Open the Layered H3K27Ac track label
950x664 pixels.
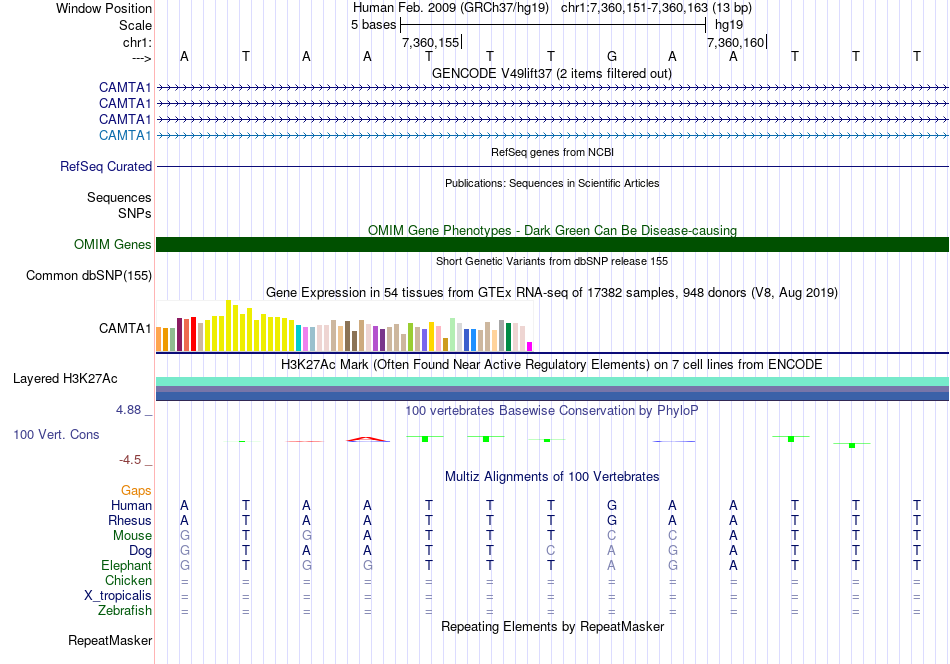click(x=65, y=379)
